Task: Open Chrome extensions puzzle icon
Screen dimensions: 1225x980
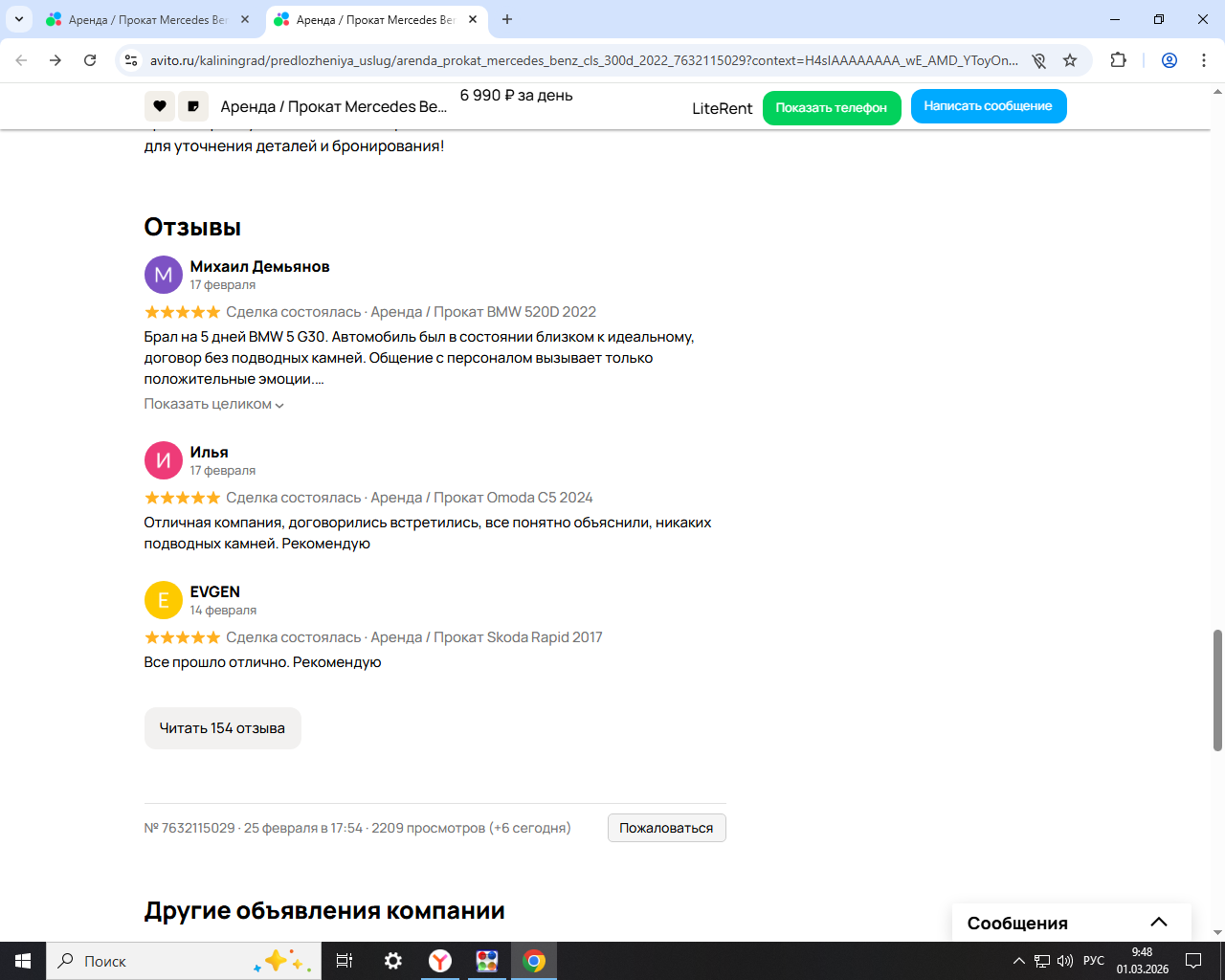Action: 1118,60
